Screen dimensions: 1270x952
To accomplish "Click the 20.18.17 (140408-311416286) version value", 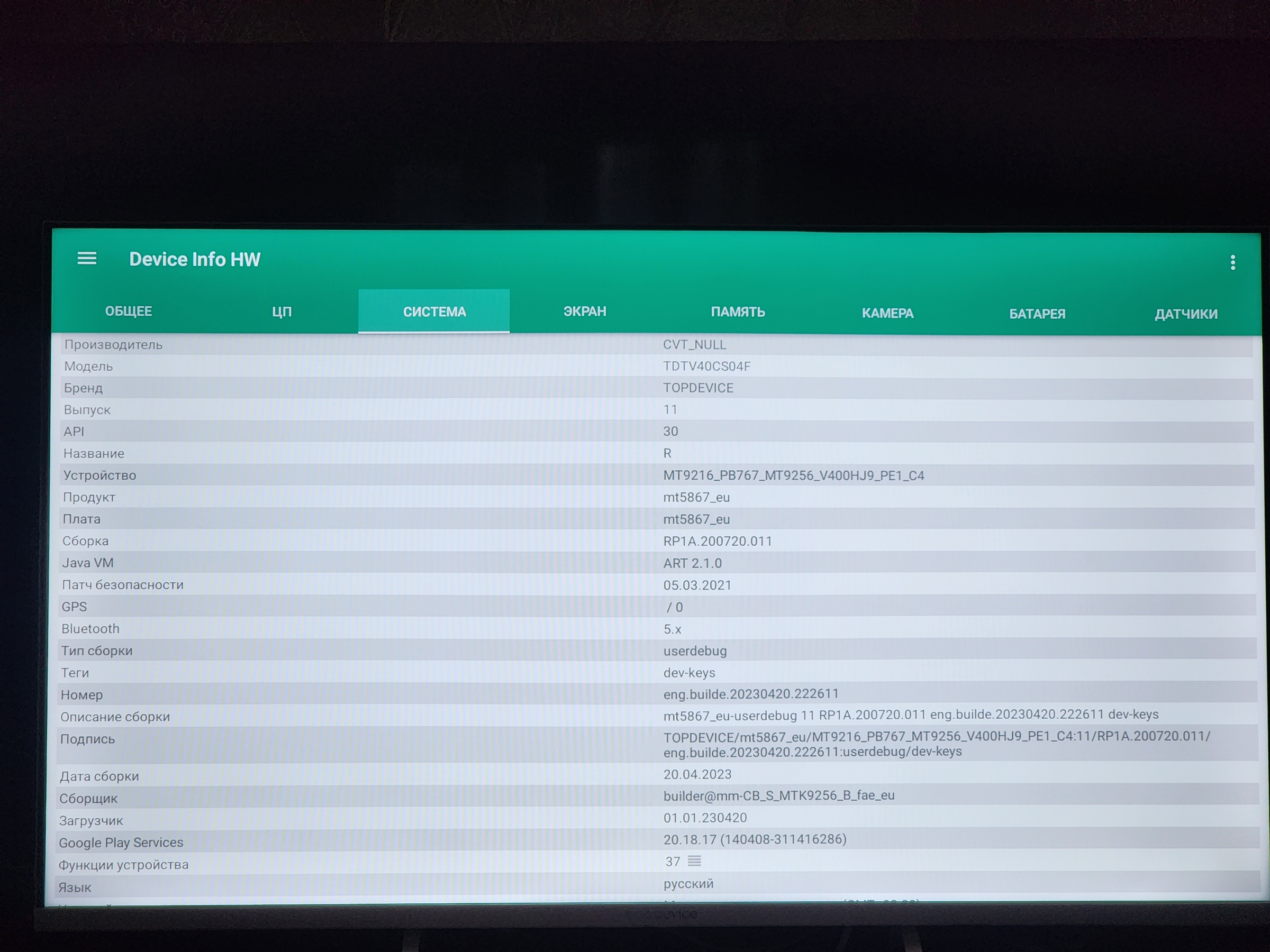I will tap(755, 839).
